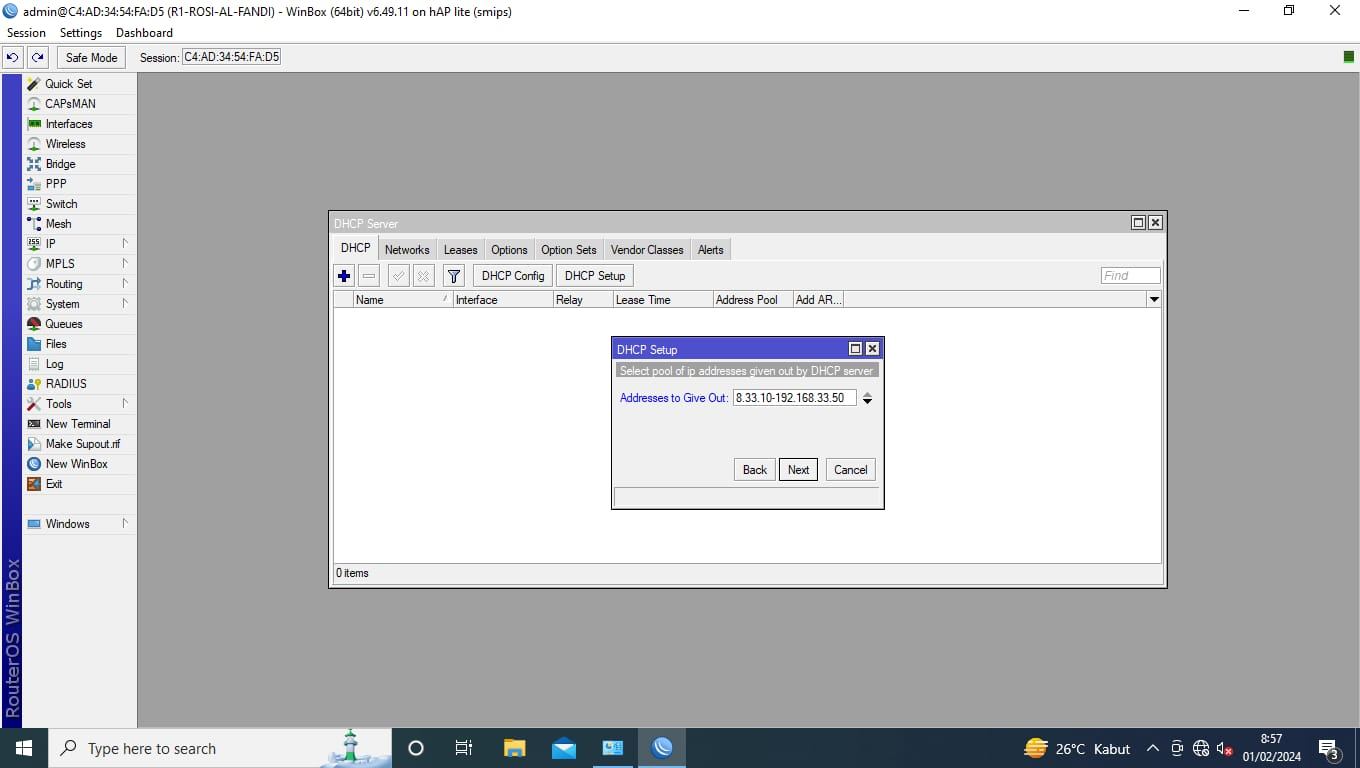Switch to the Option Sets tab
The height and width of the screenshot is (768, 1360).
tap(569, 250)
